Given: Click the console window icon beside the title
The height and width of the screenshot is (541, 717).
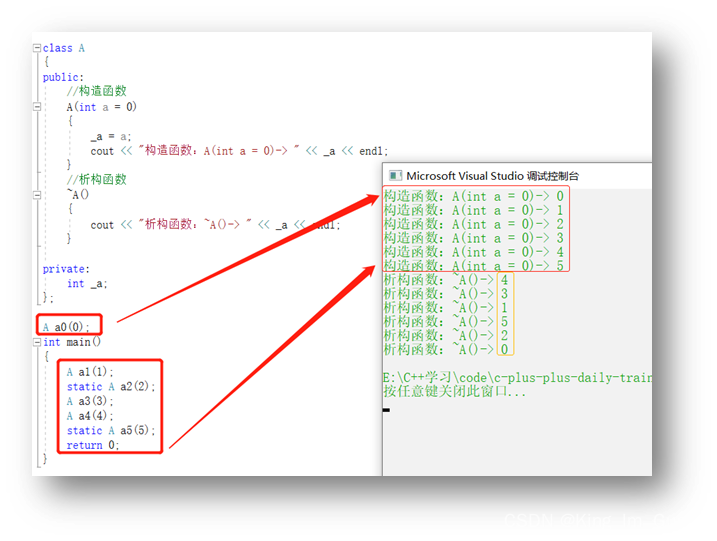Looking at the screenshot, I should click(x=395, y=176).
